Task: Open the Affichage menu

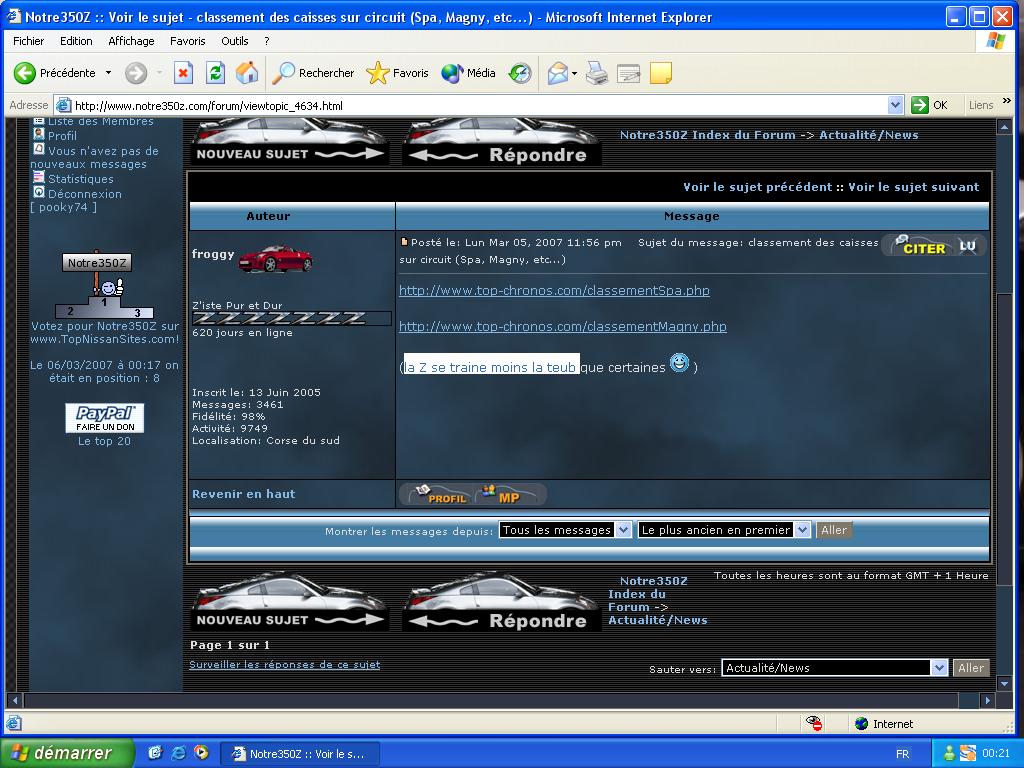Action: [131, 41]
